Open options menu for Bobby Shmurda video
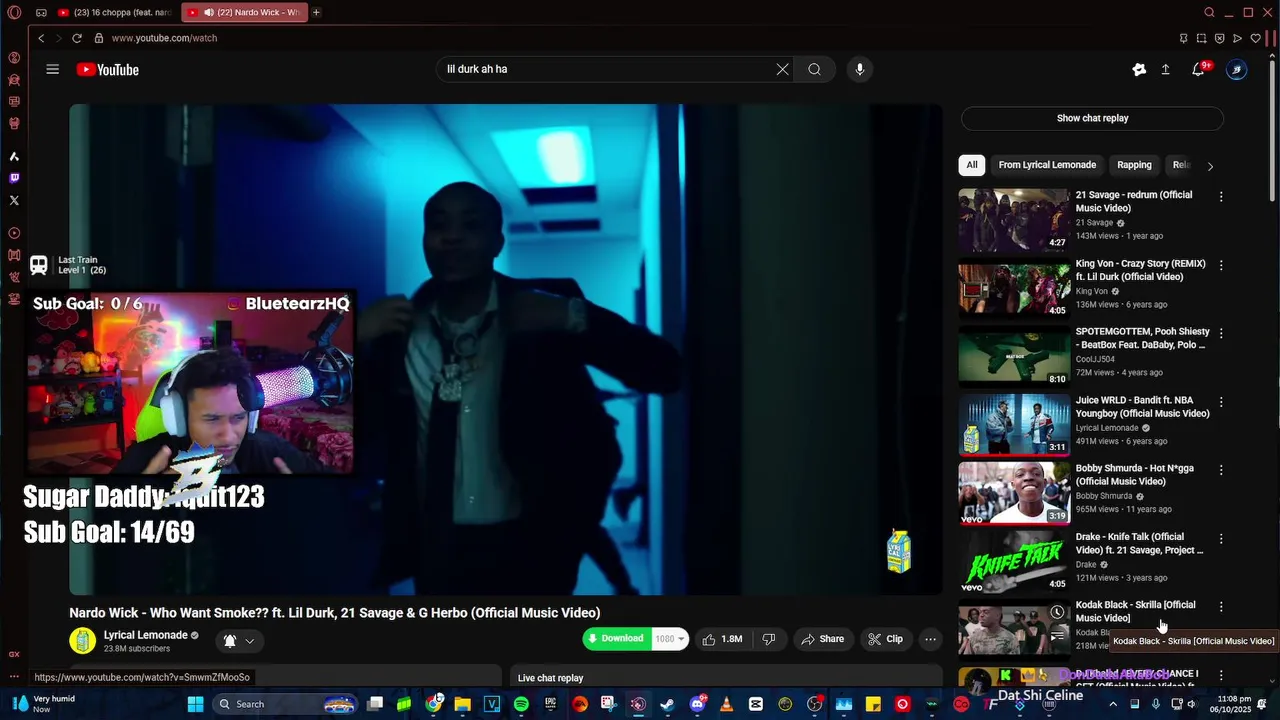Viewport: 1280px width, 720px height. click(x=1221, y=470)
